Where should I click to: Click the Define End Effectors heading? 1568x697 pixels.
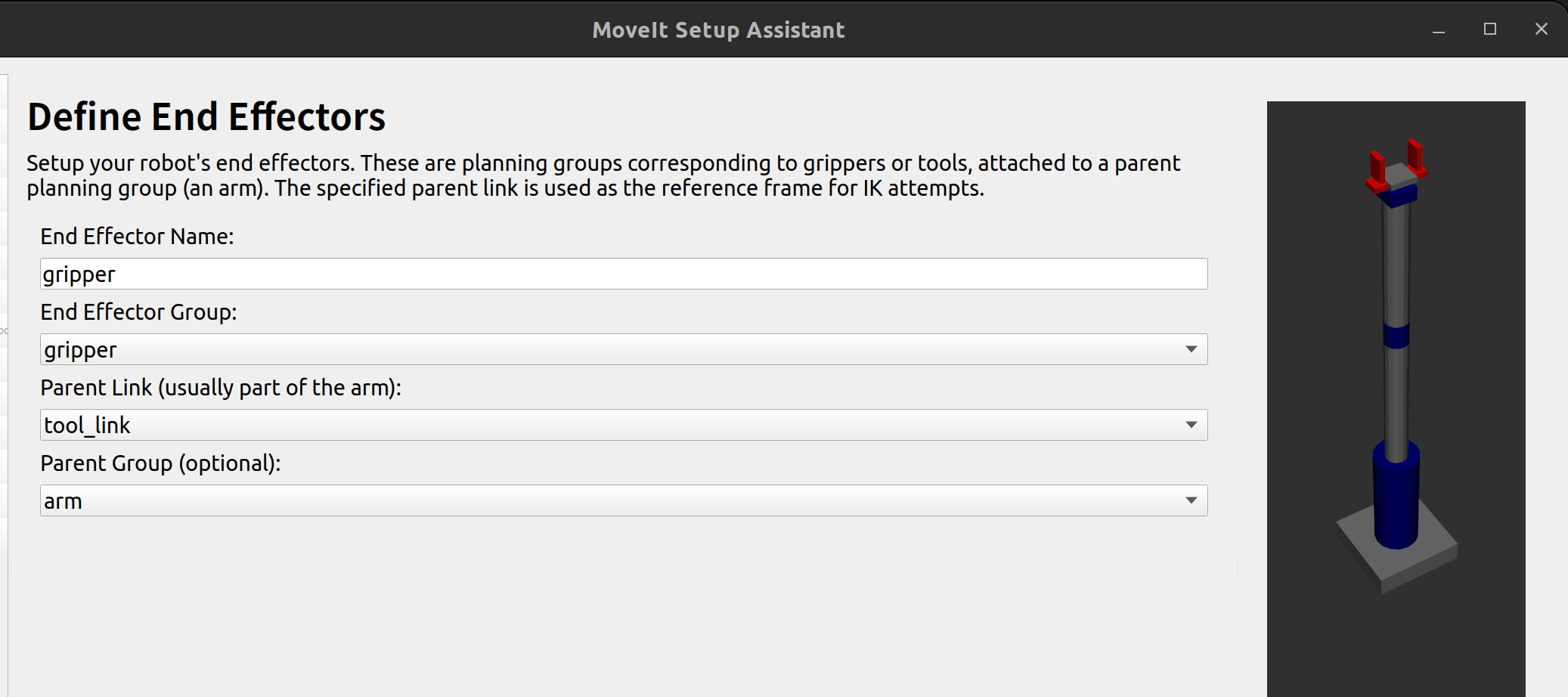206,117
